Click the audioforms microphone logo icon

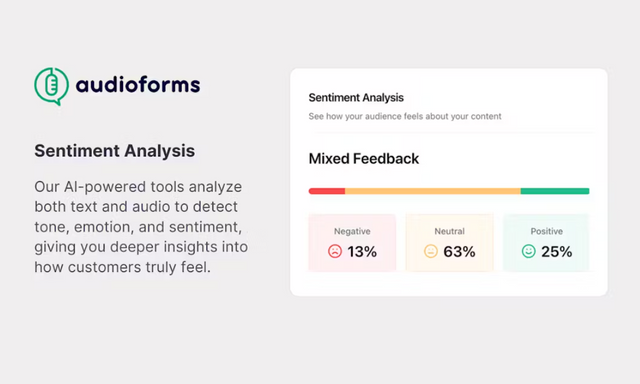click(x=51, y=86)
